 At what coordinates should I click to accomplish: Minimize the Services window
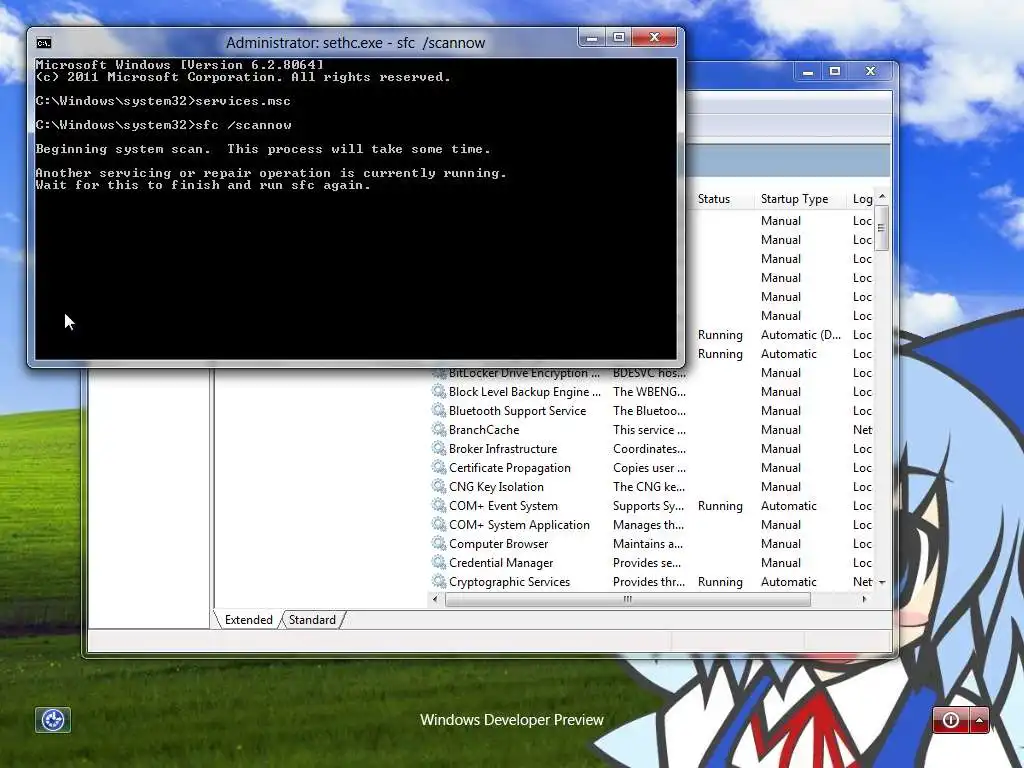808,72
